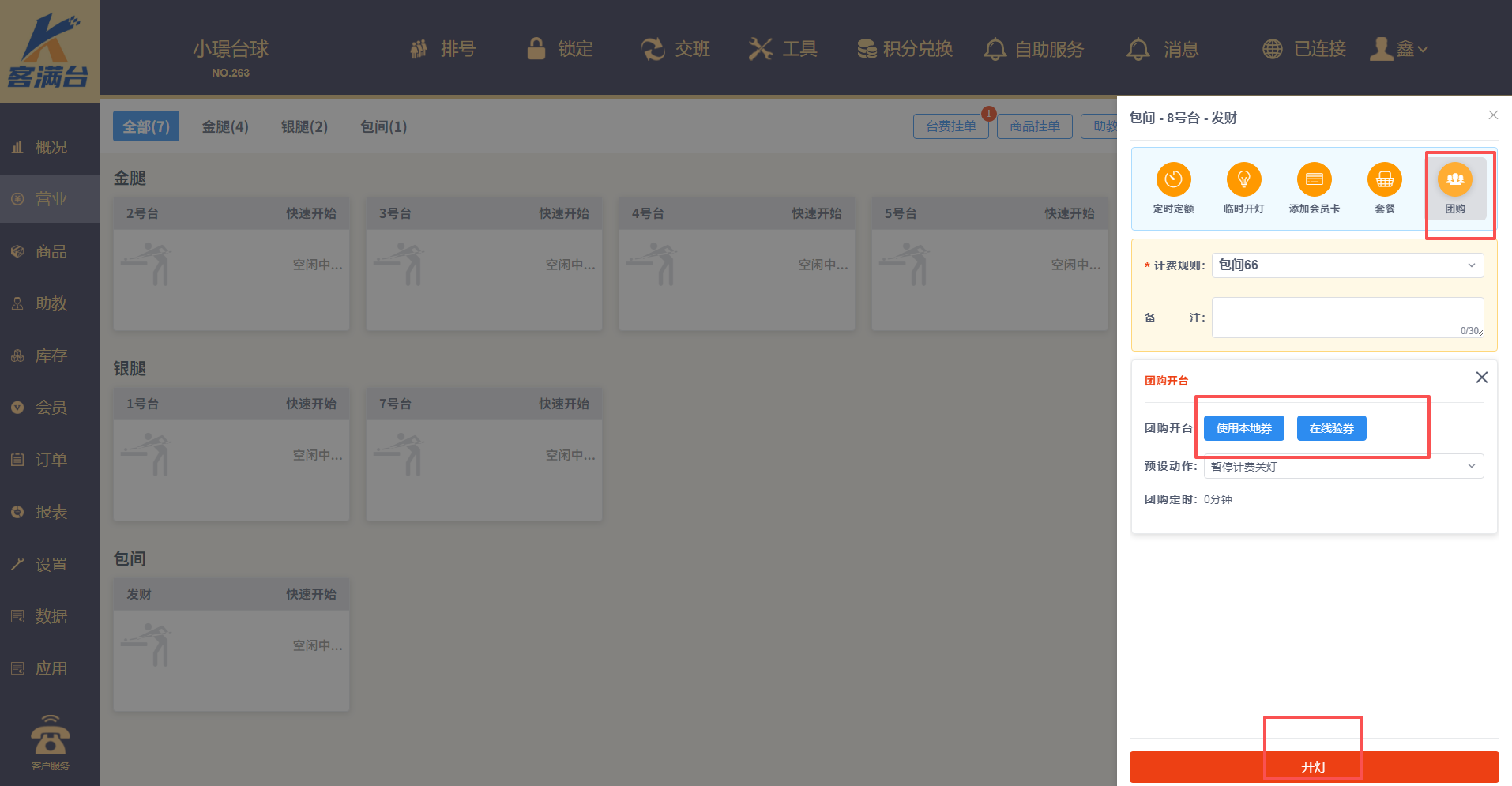Viewport: 1512px width, 786px height.
Task: Open 工具 tools in top bar
Action: 783,49
